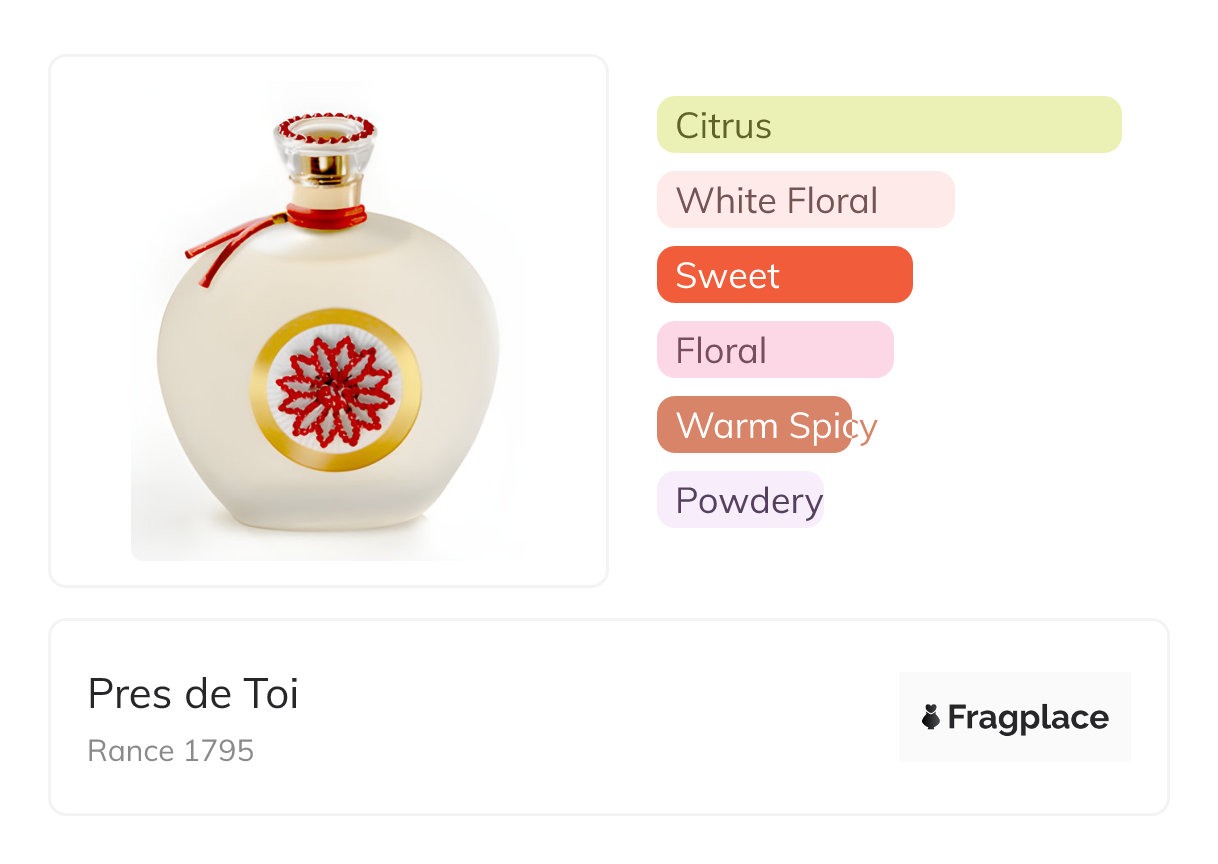
Task: Click the red flower emblem on the bottle
Action: 335,390
